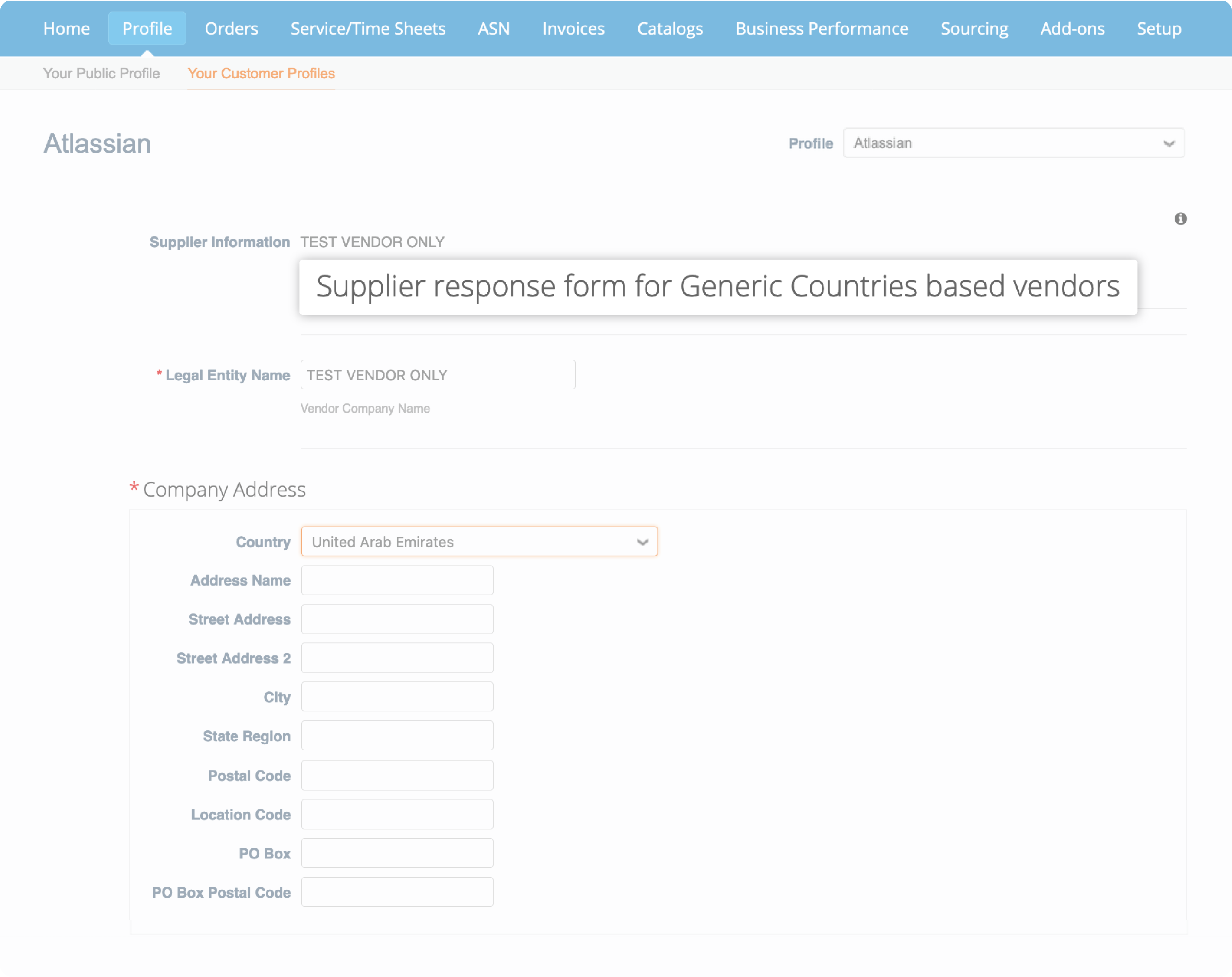Open the Profile dropdown showing Atlassian
Screen dimensions: 1232x977
[x=1013, y=143]
